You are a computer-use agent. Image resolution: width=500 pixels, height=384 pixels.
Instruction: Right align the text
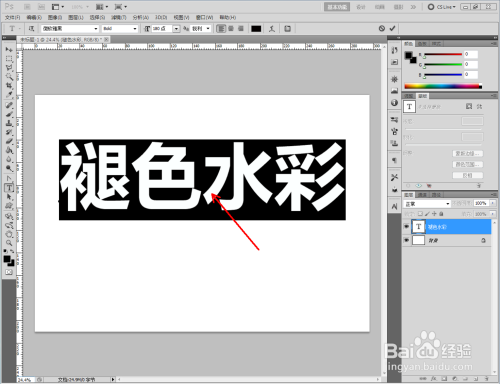241,29
